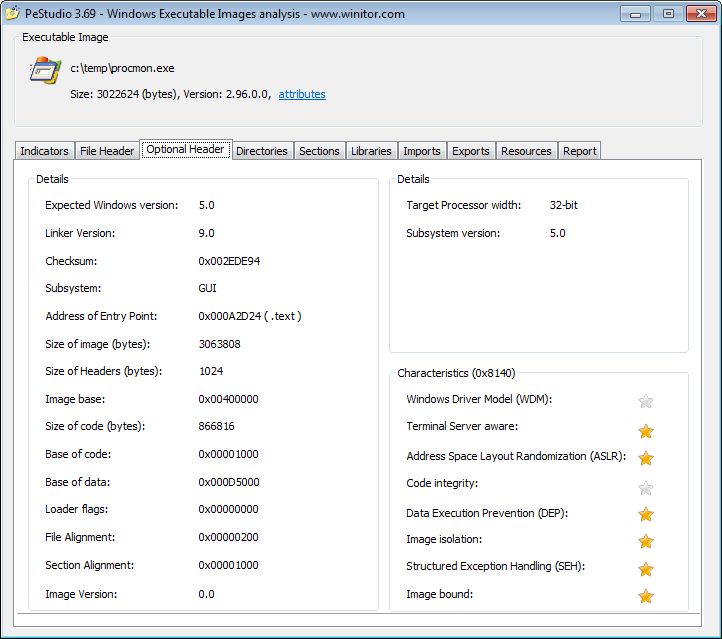722x639 pixels.
Task: Click the Structured Exception Handling (SEH) star
Action: [646, 569]
